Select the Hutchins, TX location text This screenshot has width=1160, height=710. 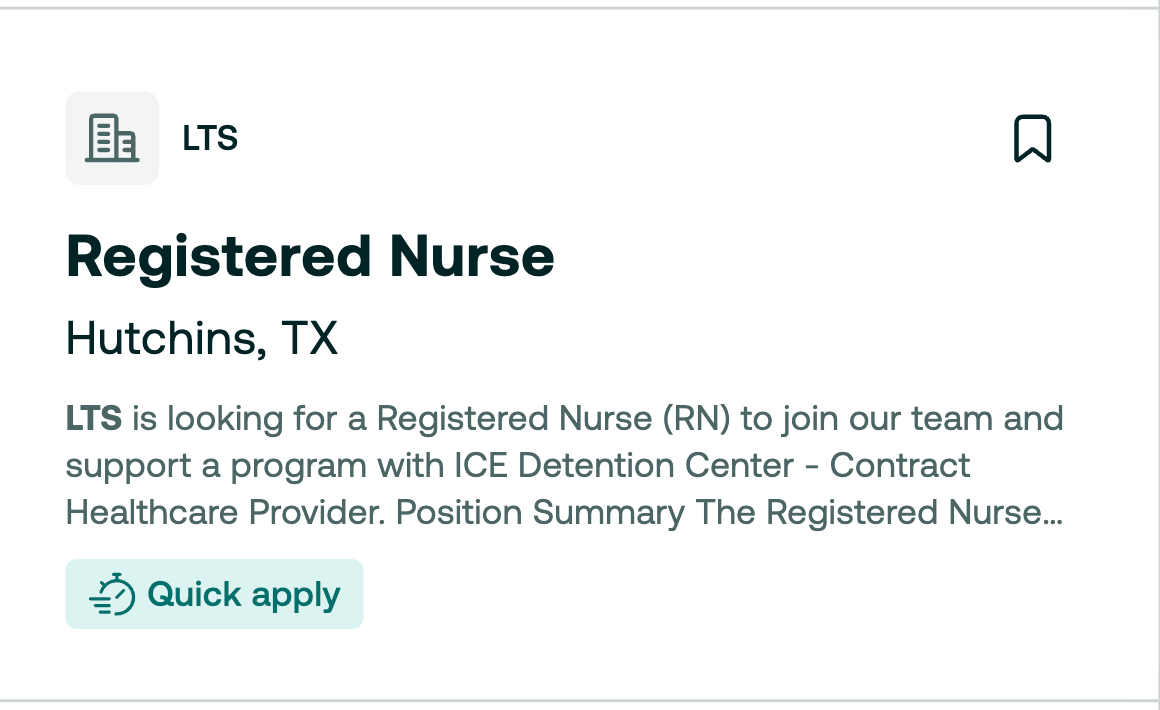(202, 339)
